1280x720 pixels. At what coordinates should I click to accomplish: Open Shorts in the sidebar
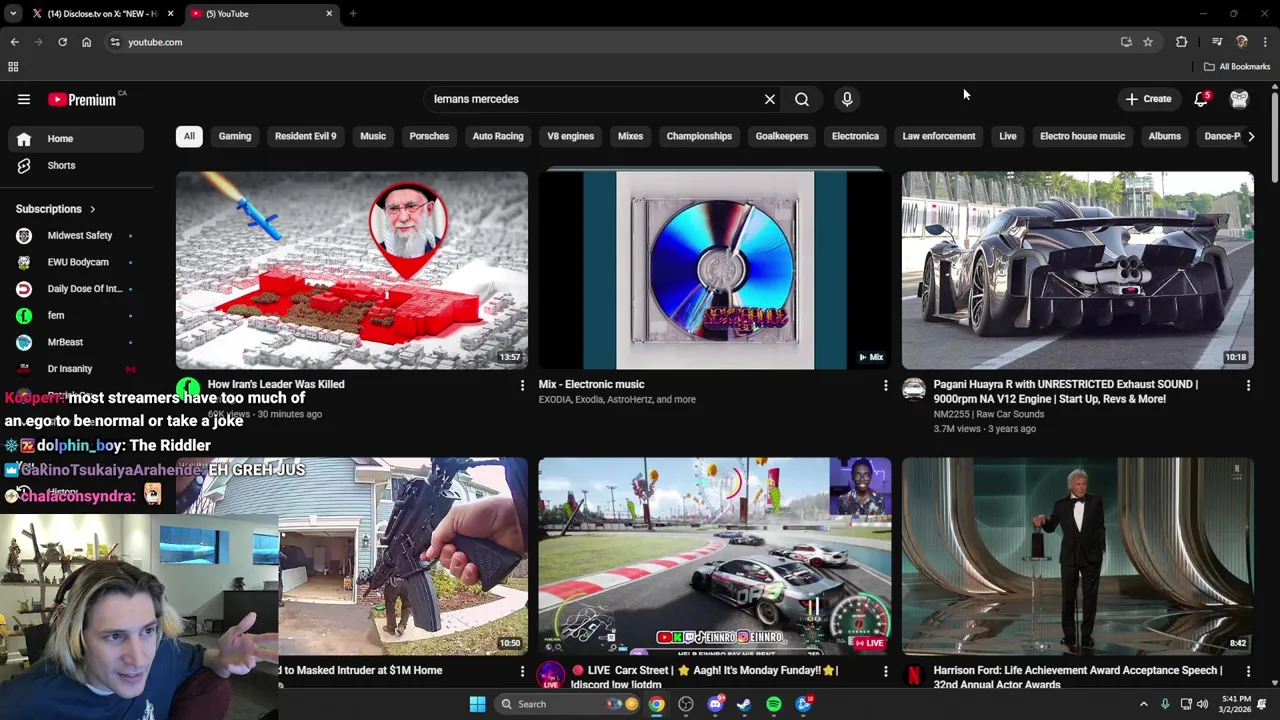pyautogui.click(x=76, y=165)
